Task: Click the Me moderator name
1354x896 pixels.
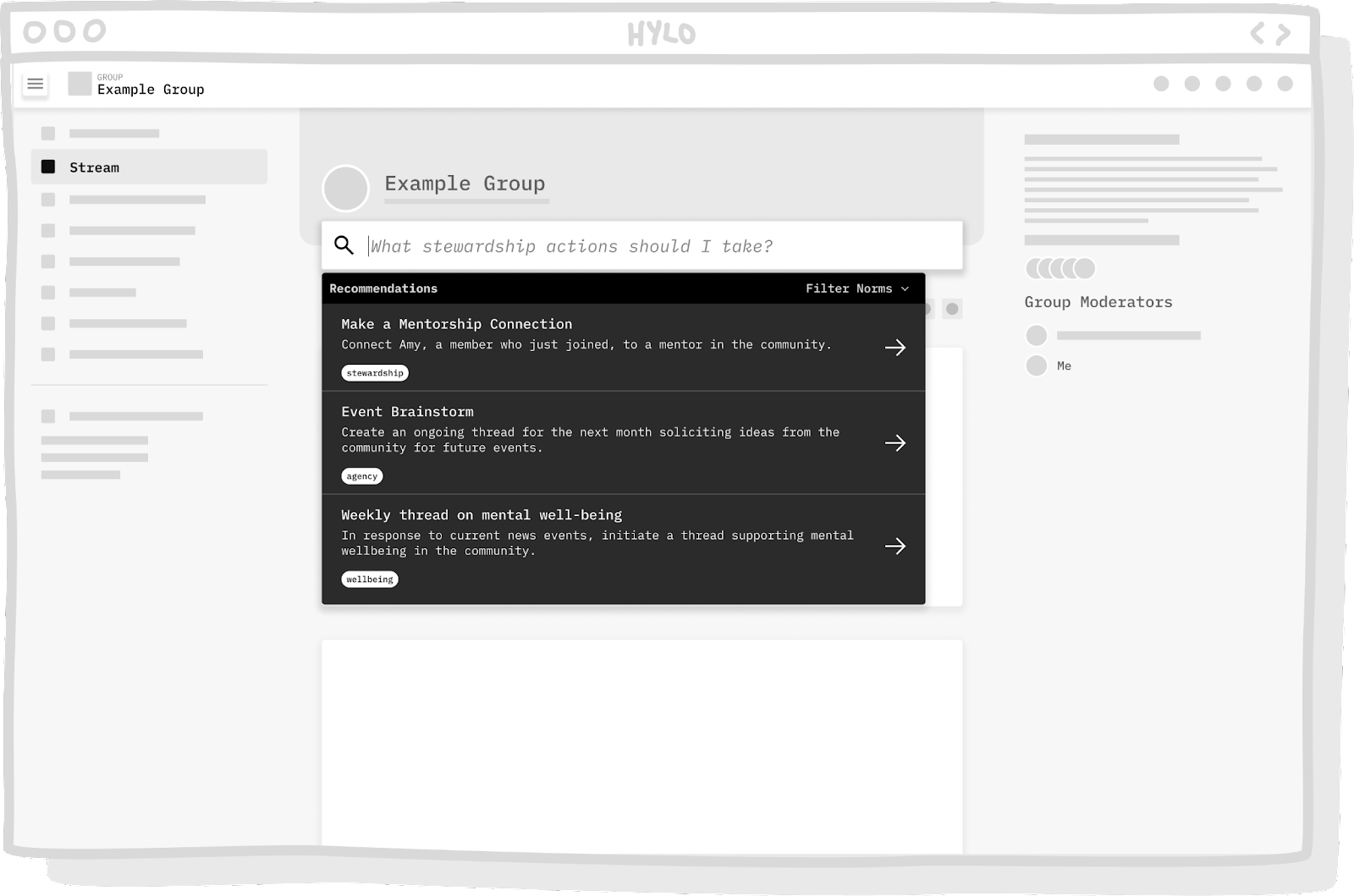Action: [x=1064, y=366]
